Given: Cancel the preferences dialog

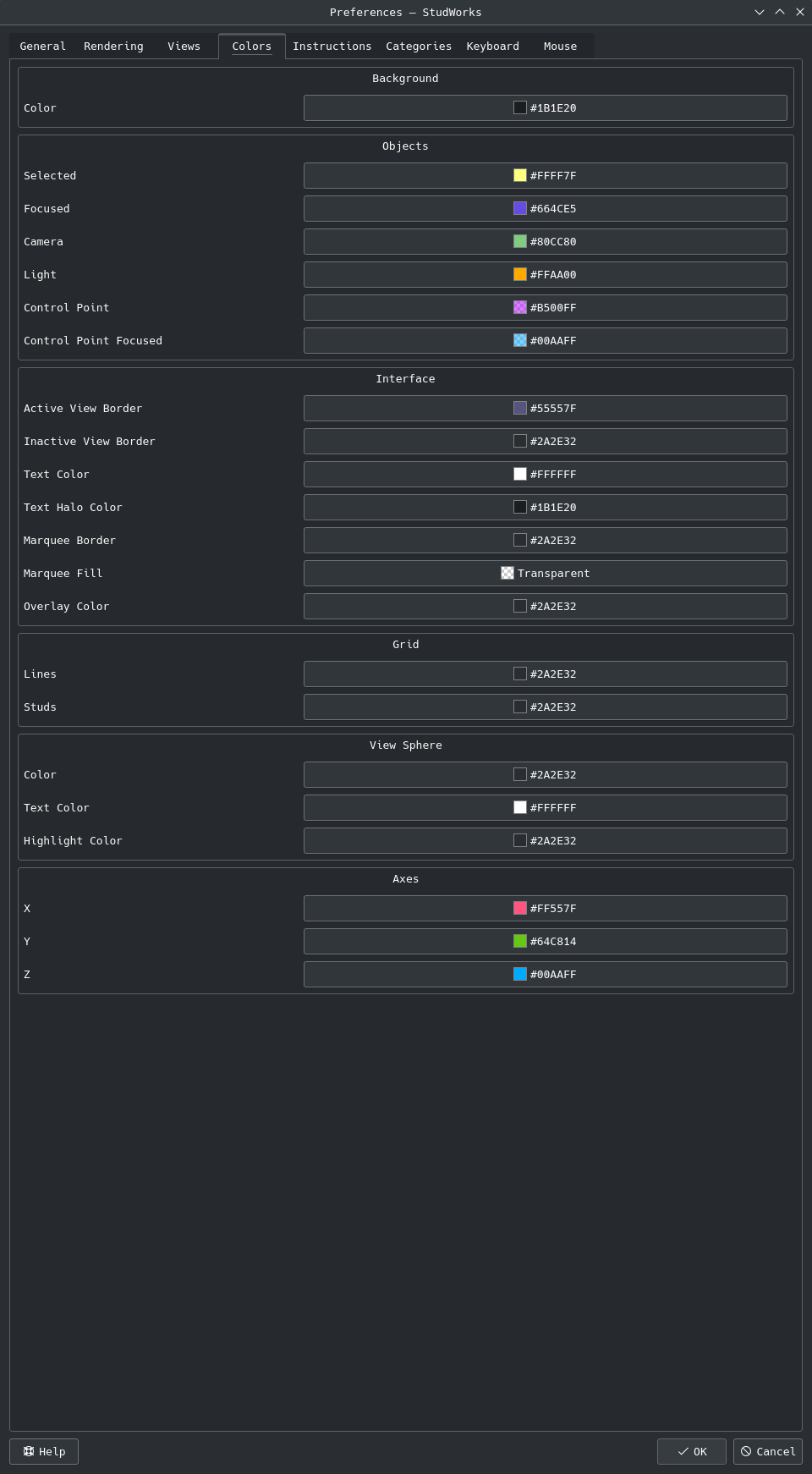Looking at the screenshot, I should click(x=768, y=1451).
